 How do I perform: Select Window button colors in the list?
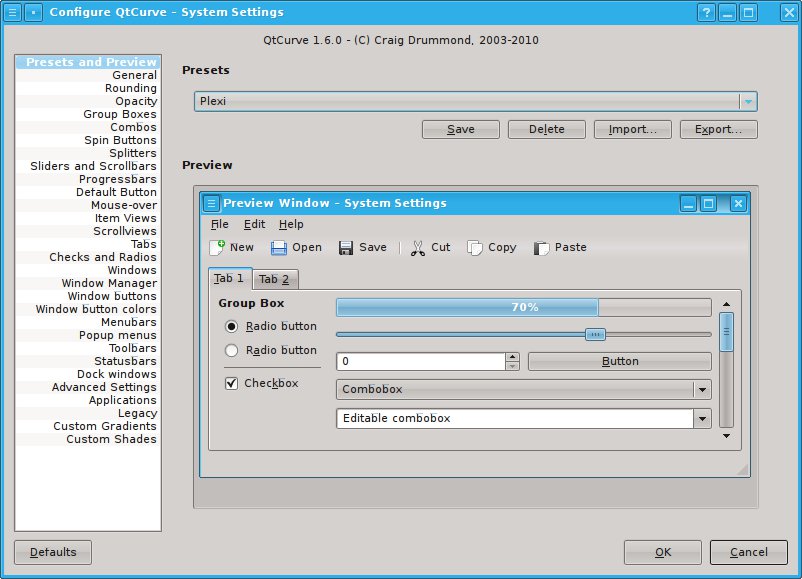pos(87,309)
